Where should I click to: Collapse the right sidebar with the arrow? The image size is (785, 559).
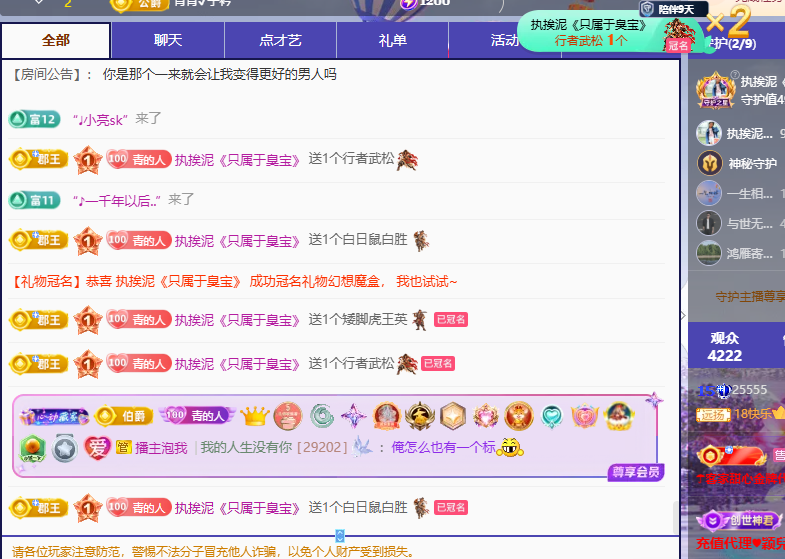[x=683, y=315]
